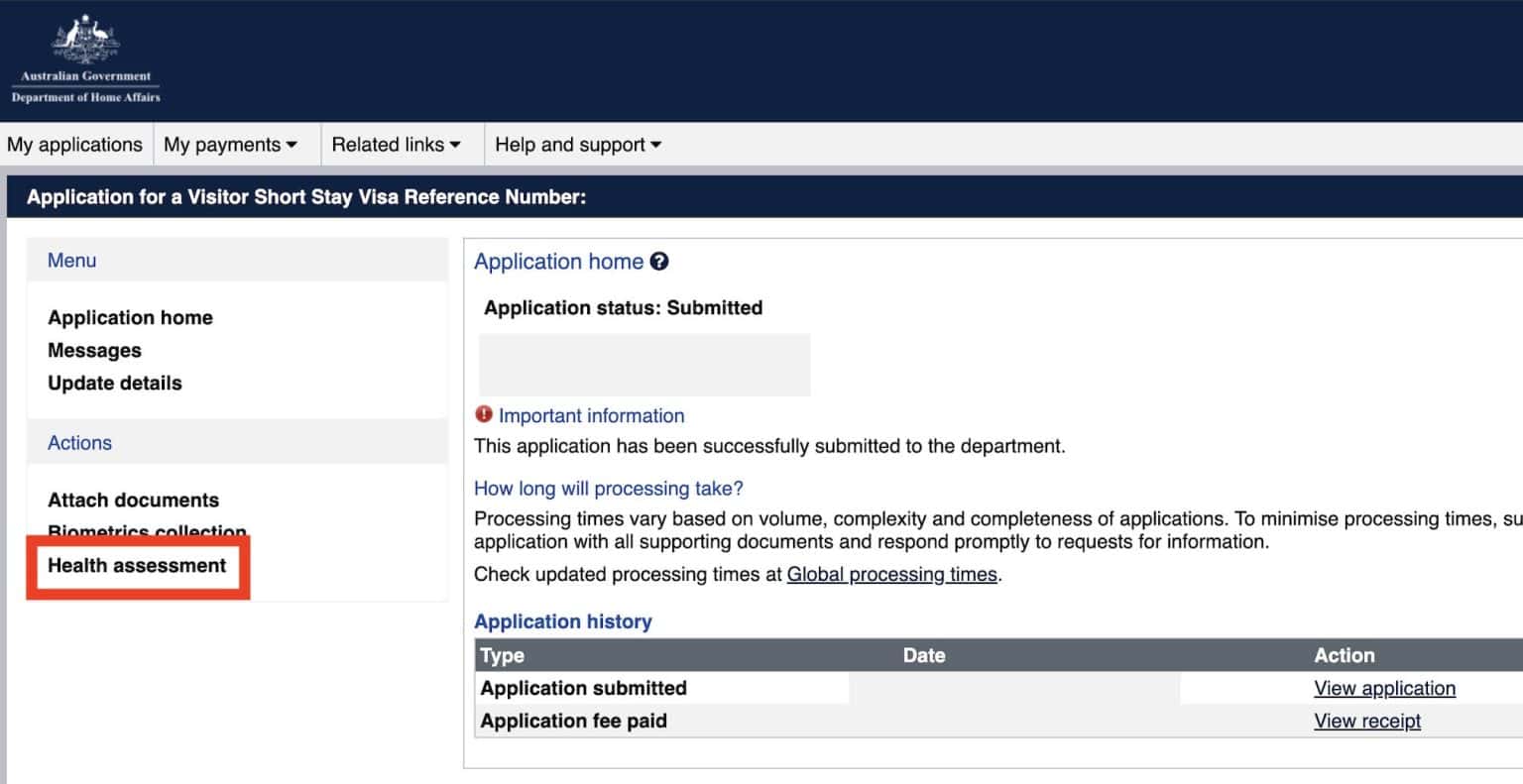Click the help question mark beside Application home

click(659, 262)
